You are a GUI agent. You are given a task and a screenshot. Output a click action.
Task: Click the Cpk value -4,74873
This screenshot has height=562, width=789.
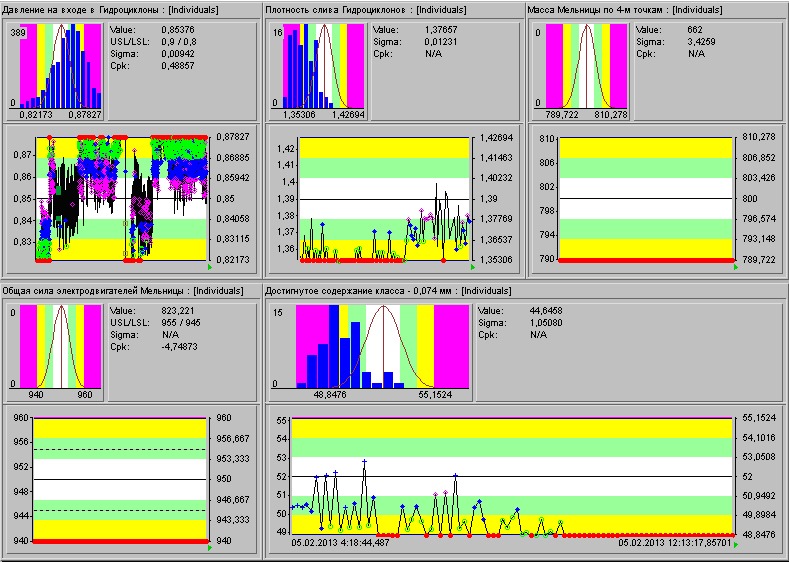tap(179, 347)
